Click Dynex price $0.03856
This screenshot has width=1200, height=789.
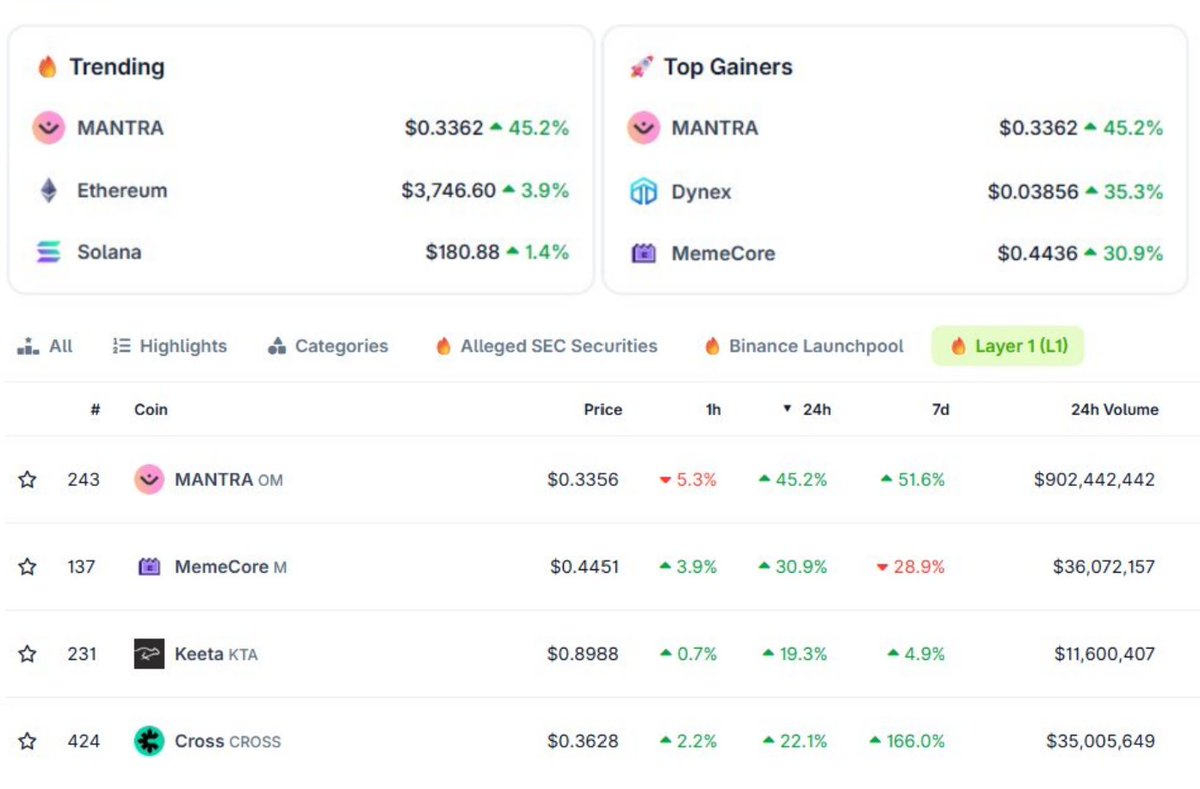(1033, 191)
